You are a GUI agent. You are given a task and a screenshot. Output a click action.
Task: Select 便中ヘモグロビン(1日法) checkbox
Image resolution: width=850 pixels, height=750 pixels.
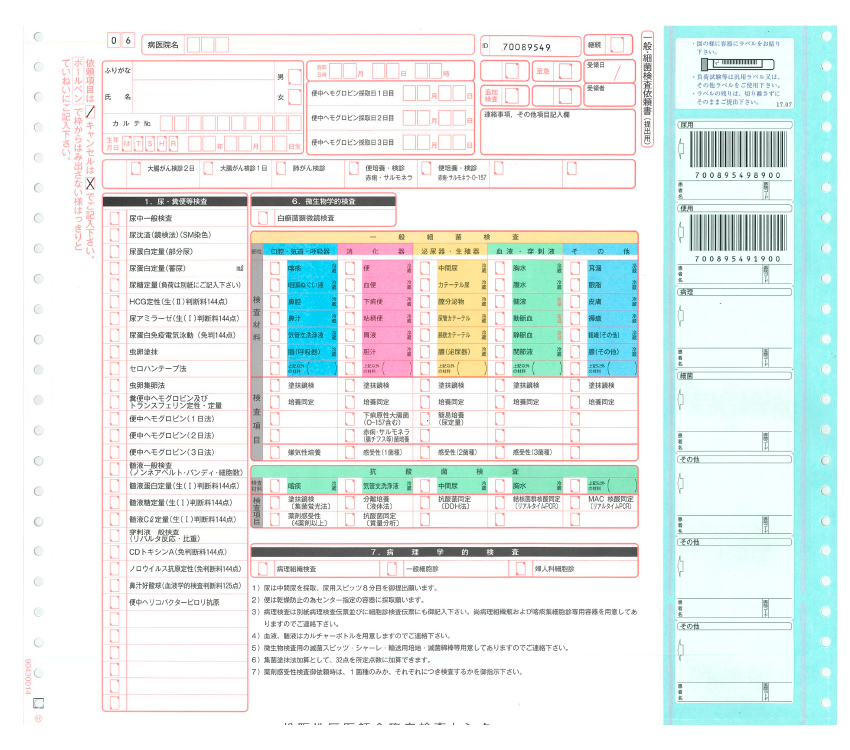point(114,418)
